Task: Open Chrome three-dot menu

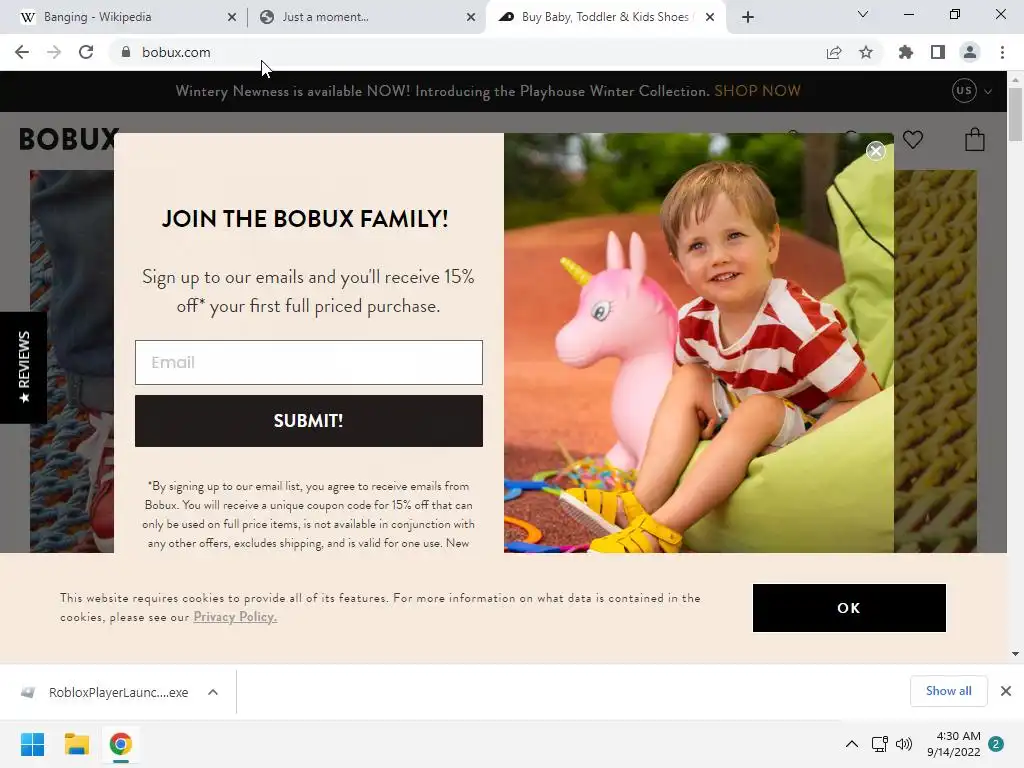Action: [x=1002, y=52]
